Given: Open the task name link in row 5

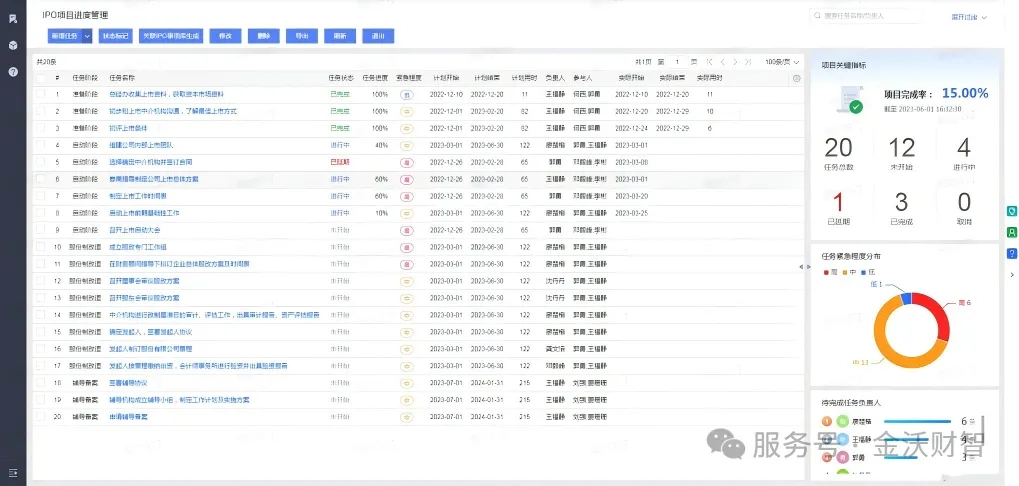Looking at the screenshot, I should point(151,162).
